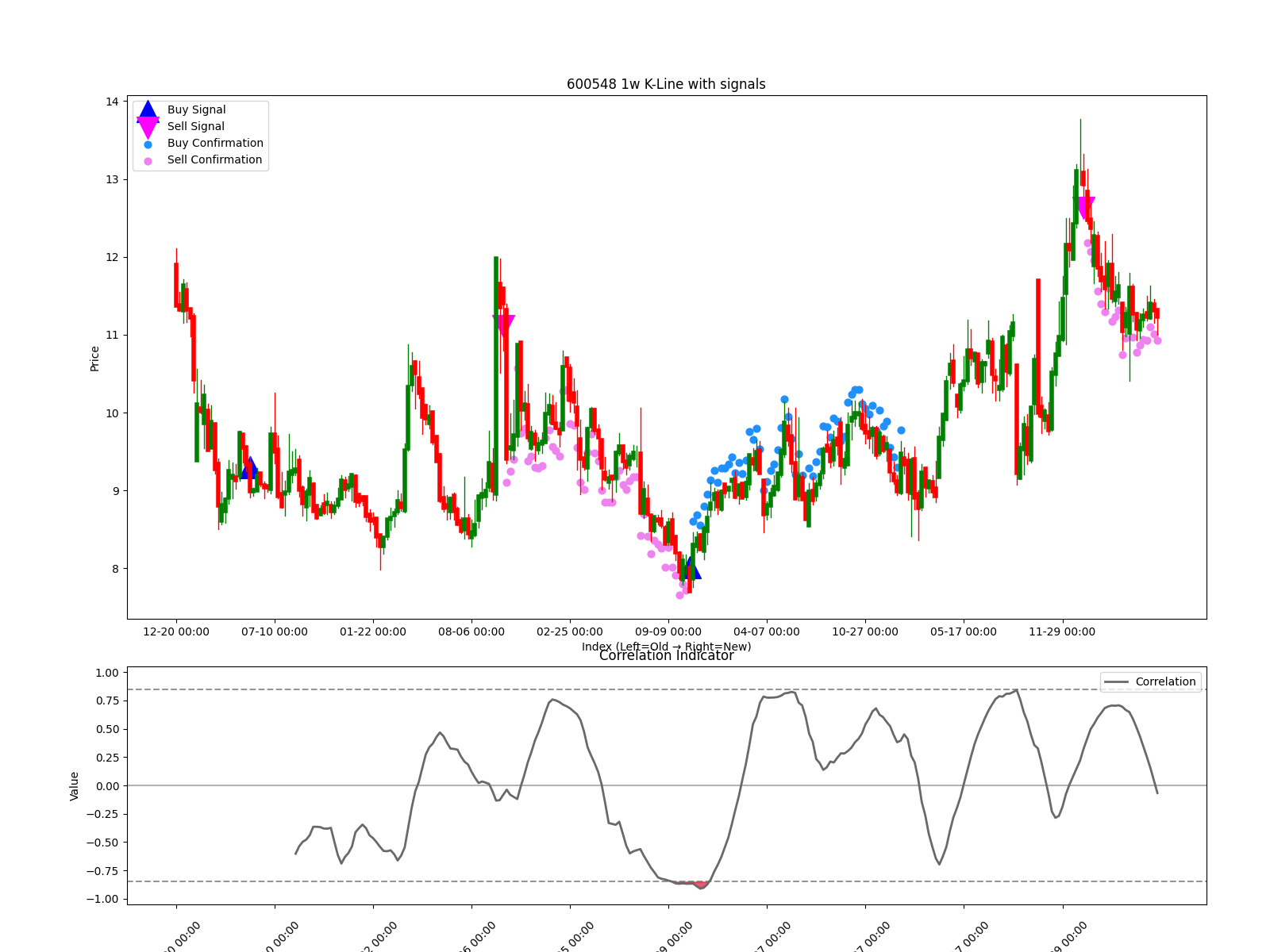
Task: Click the gray Correlation line sample in legend
Action: (x=1116, y=682)
